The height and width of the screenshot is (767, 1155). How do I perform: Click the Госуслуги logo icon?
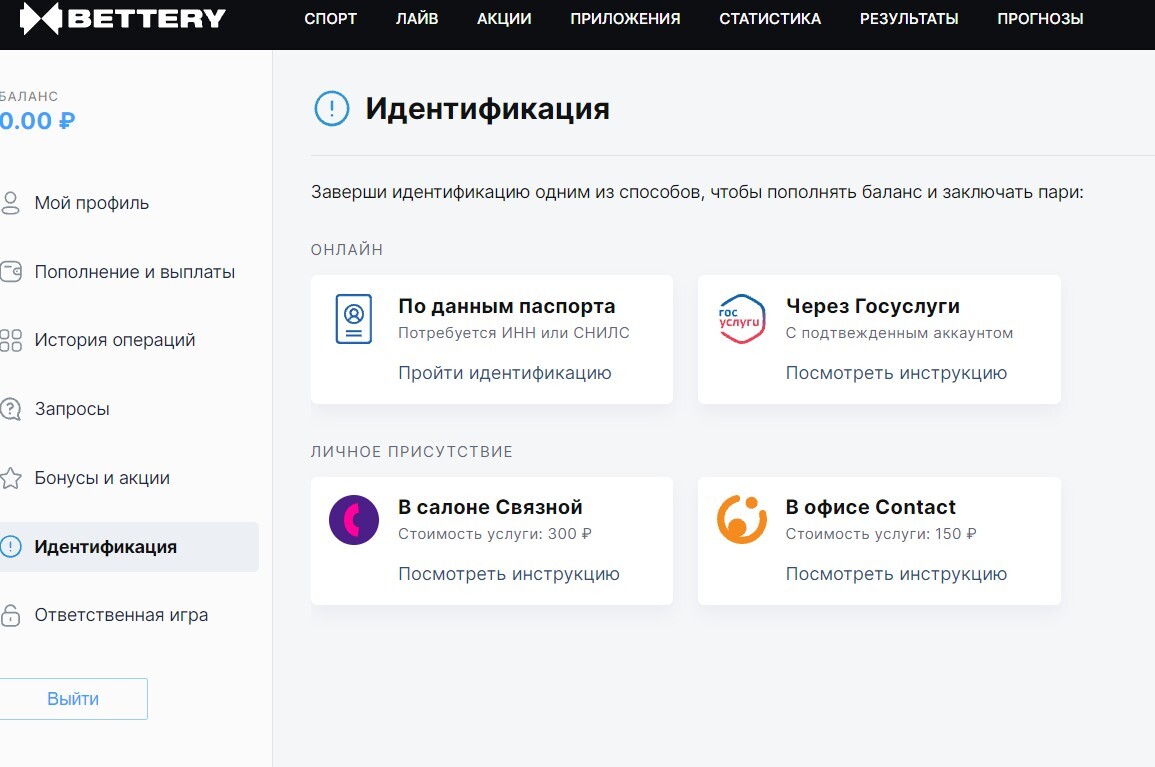742,319
